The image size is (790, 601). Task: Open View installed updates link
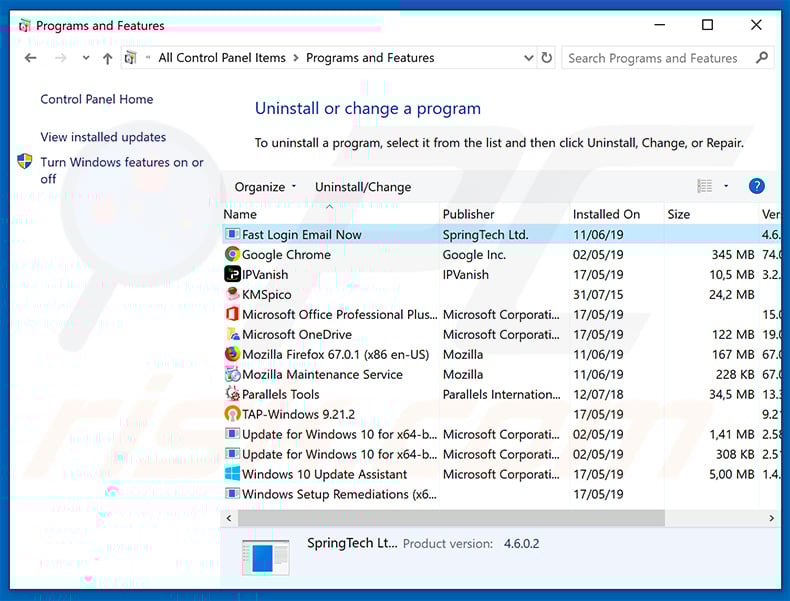(103, 137)
